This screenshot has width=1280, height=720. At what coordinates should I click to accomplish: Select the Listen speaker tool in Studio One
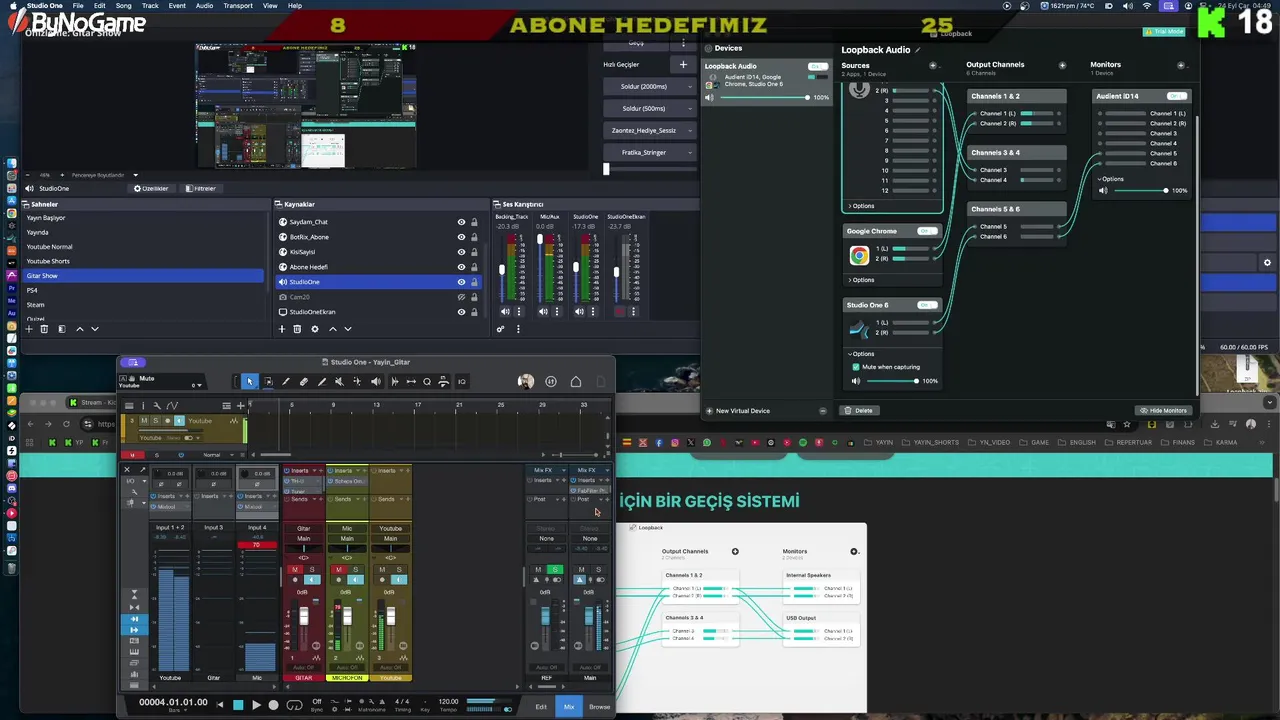pos(376,382)
